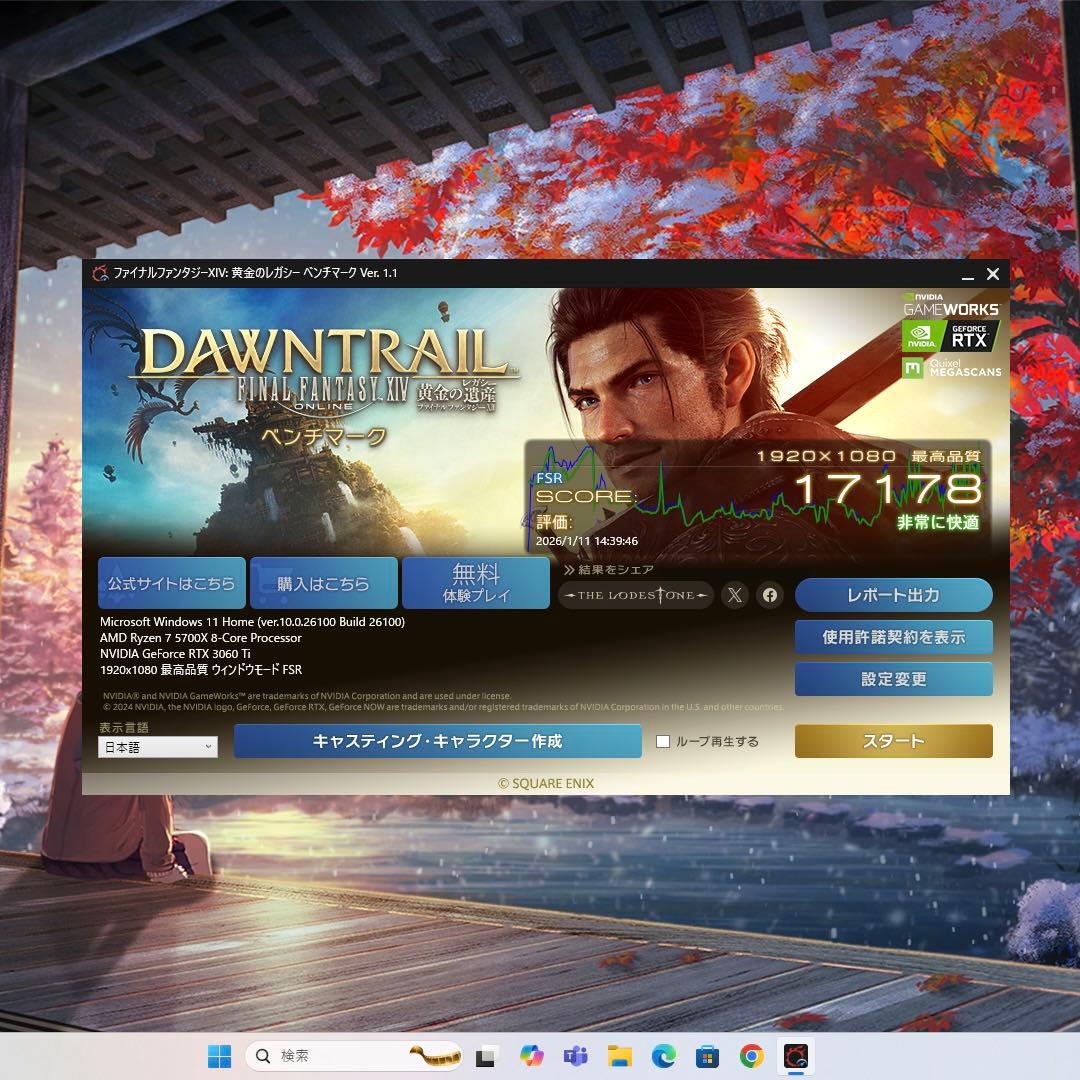Expand the 結果をシェア share section
Image resolution: width=1080 pixels, height=1080 pixels.
612,569
